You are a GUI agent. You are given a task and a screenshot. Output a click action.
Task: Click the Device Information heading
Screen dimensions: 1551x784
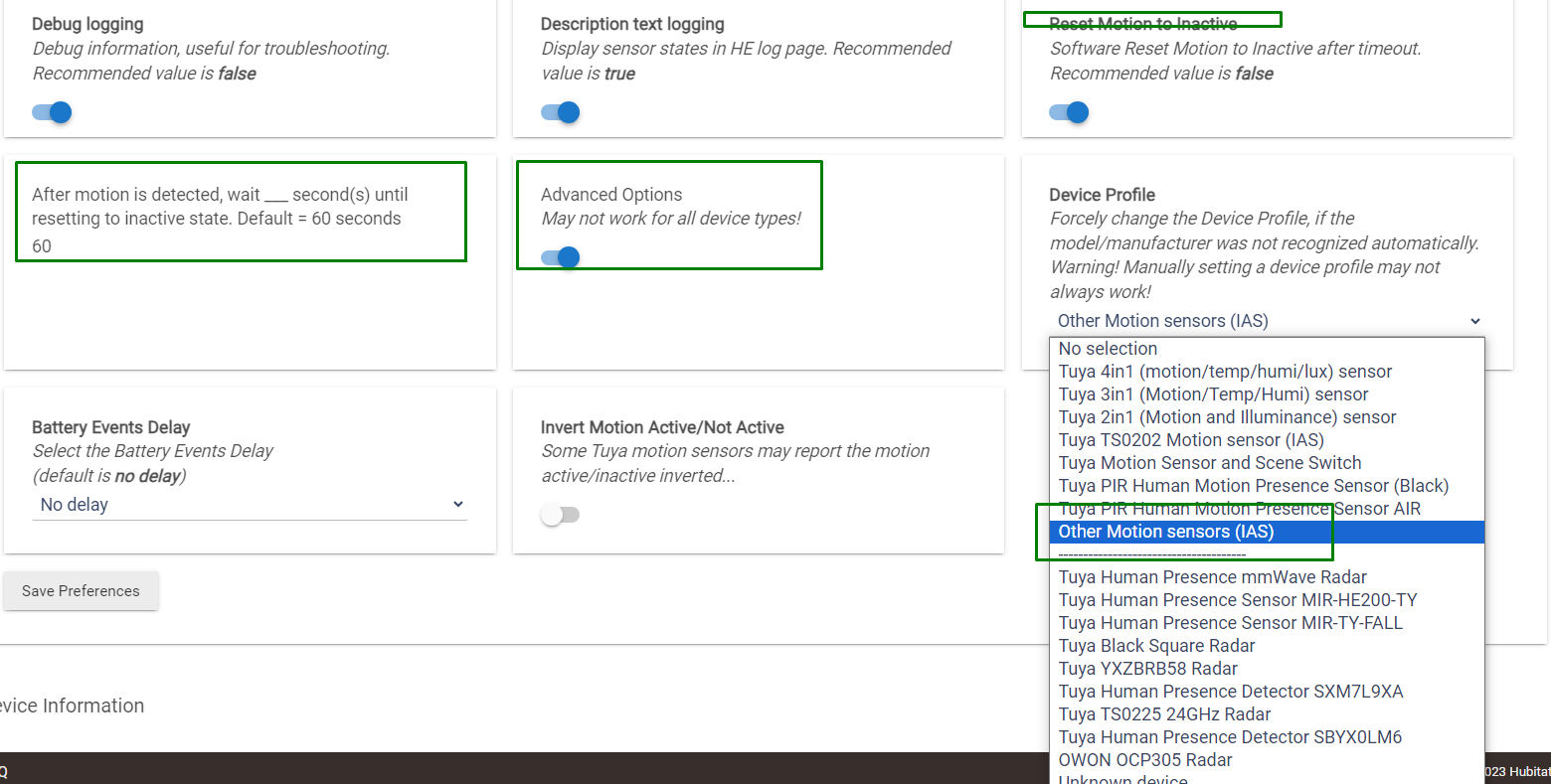(x=72, y=706)
